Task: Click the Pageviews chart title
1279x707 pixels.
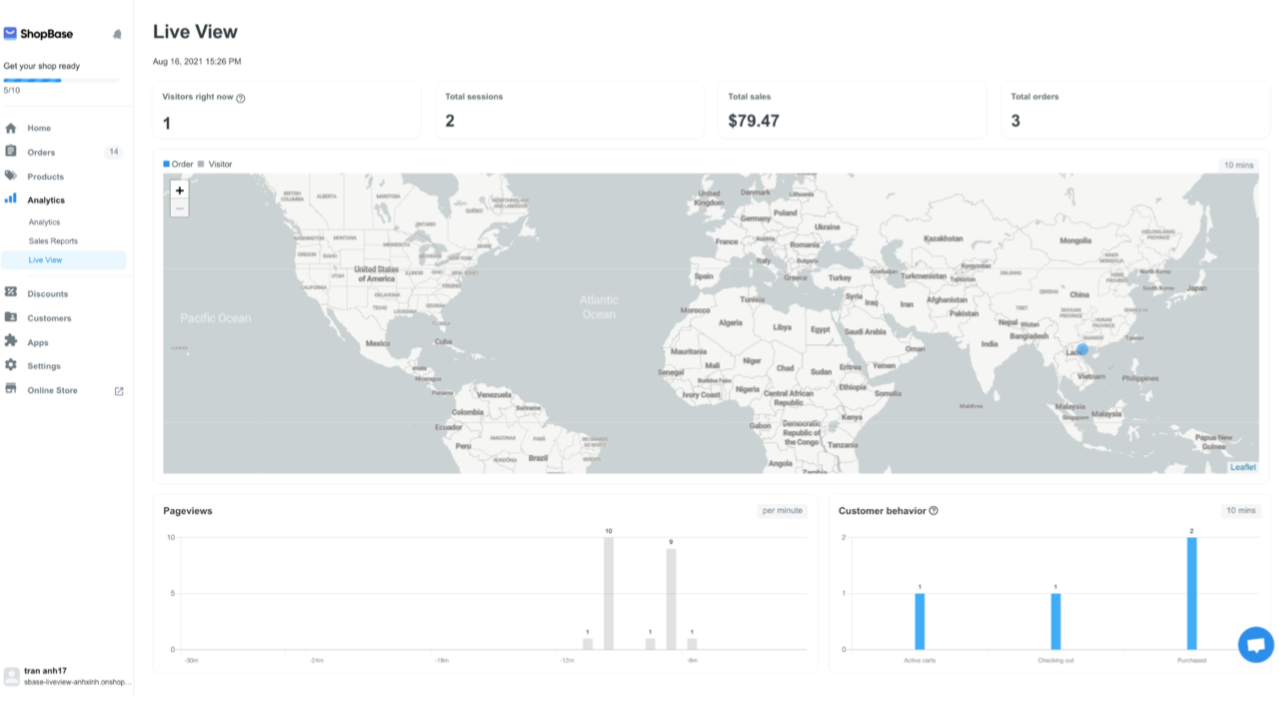Action: 188,510
